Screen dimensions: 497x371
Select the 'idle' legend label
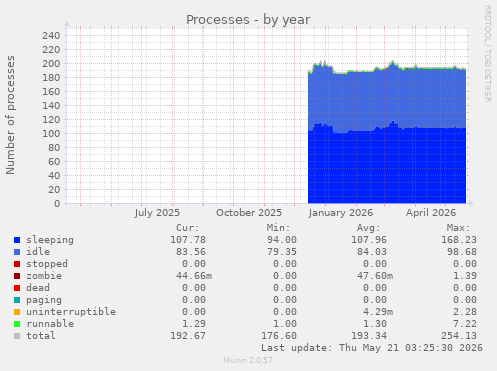coord(38,252)
